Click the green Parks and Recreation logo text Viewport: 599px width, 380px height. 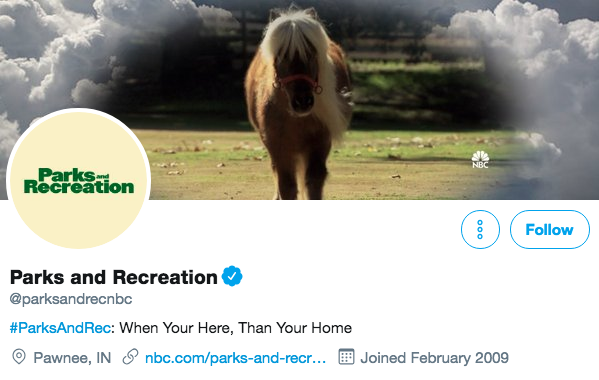pyautogui.click(x=79, y=181)
